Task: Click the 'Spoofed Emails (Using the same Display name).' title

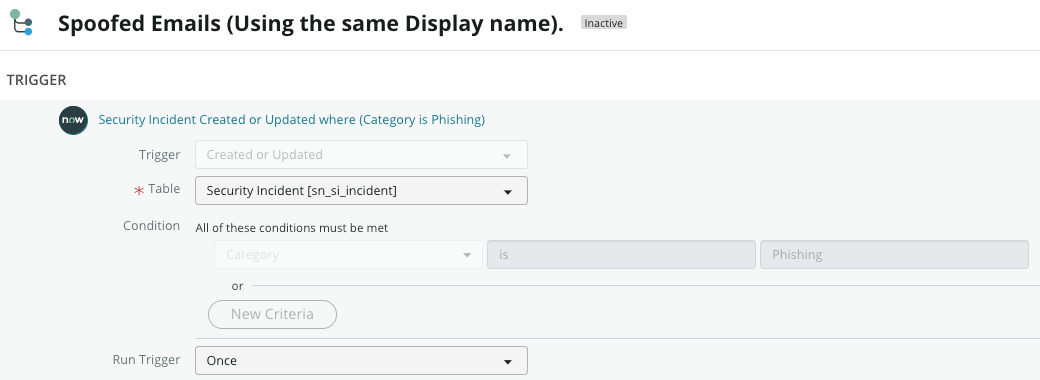Action: (x=310, y=24)
